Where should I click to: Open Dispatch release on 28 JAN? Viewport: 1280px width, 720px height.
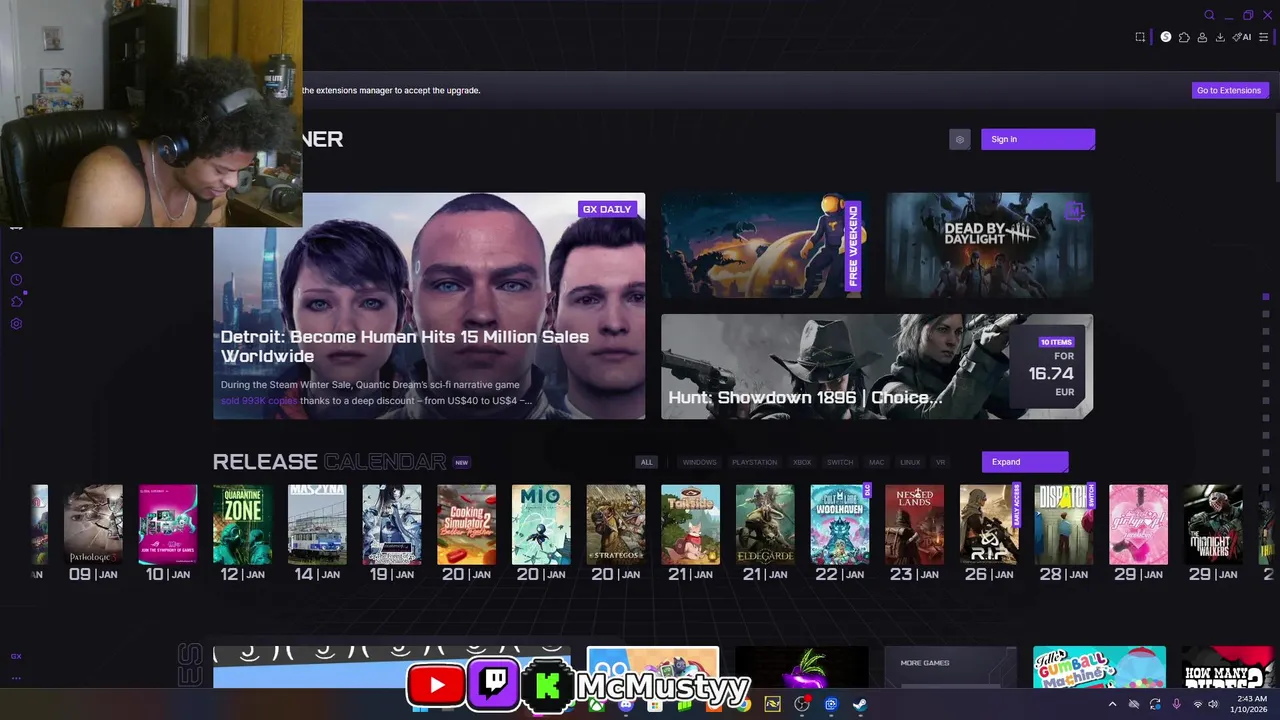pos(1064,524)
